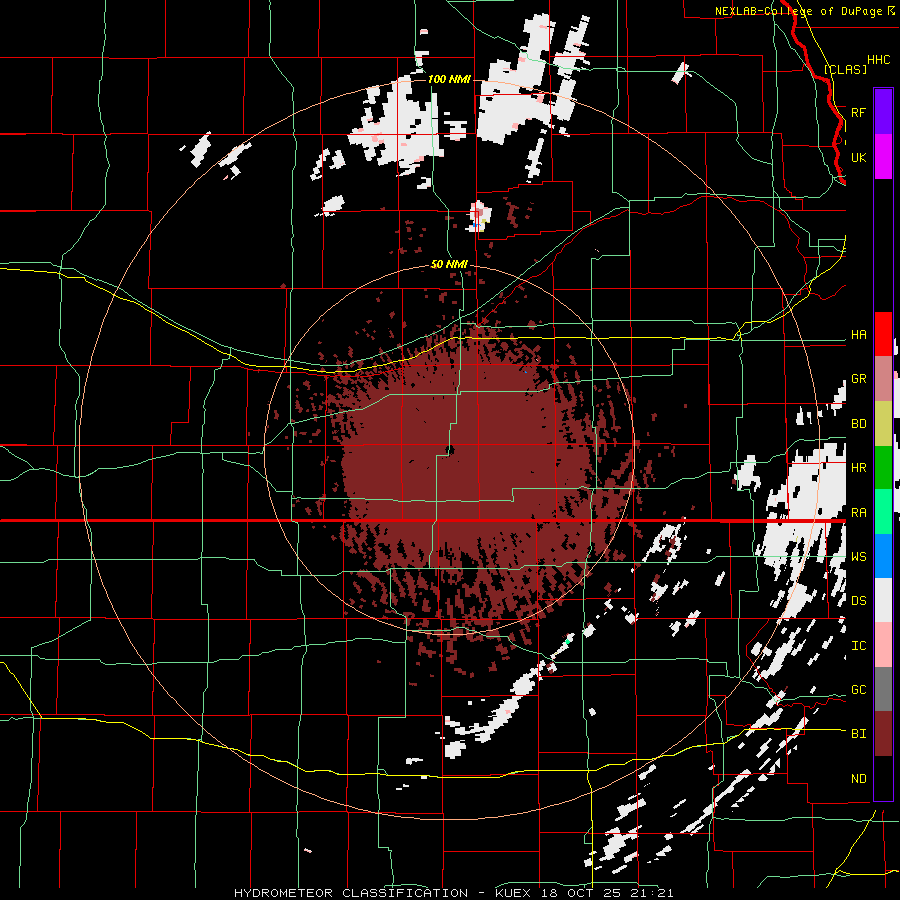Click the RF legend label

[858, 112]
